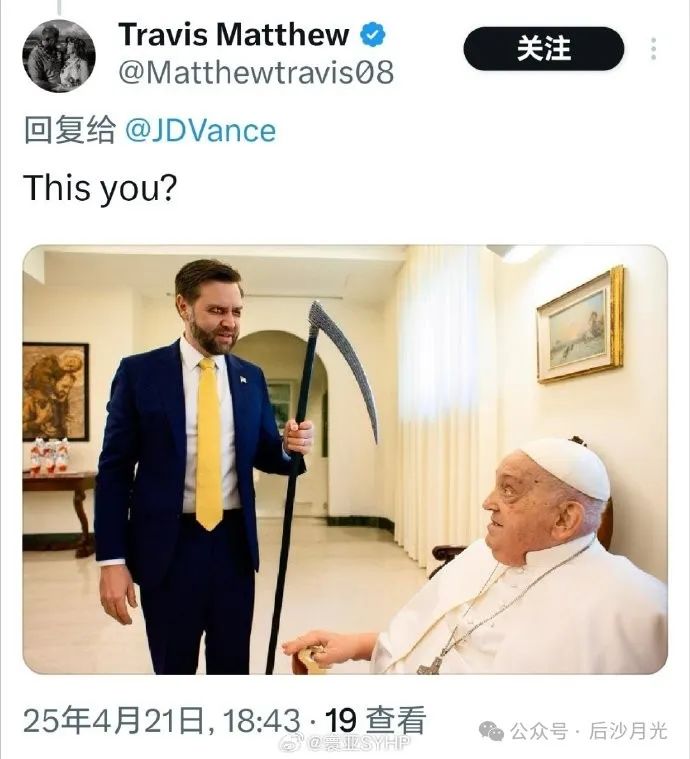Open Travis Matthew's profile avatar
This screenshot has width=690, height=759.
pos(59,56)
